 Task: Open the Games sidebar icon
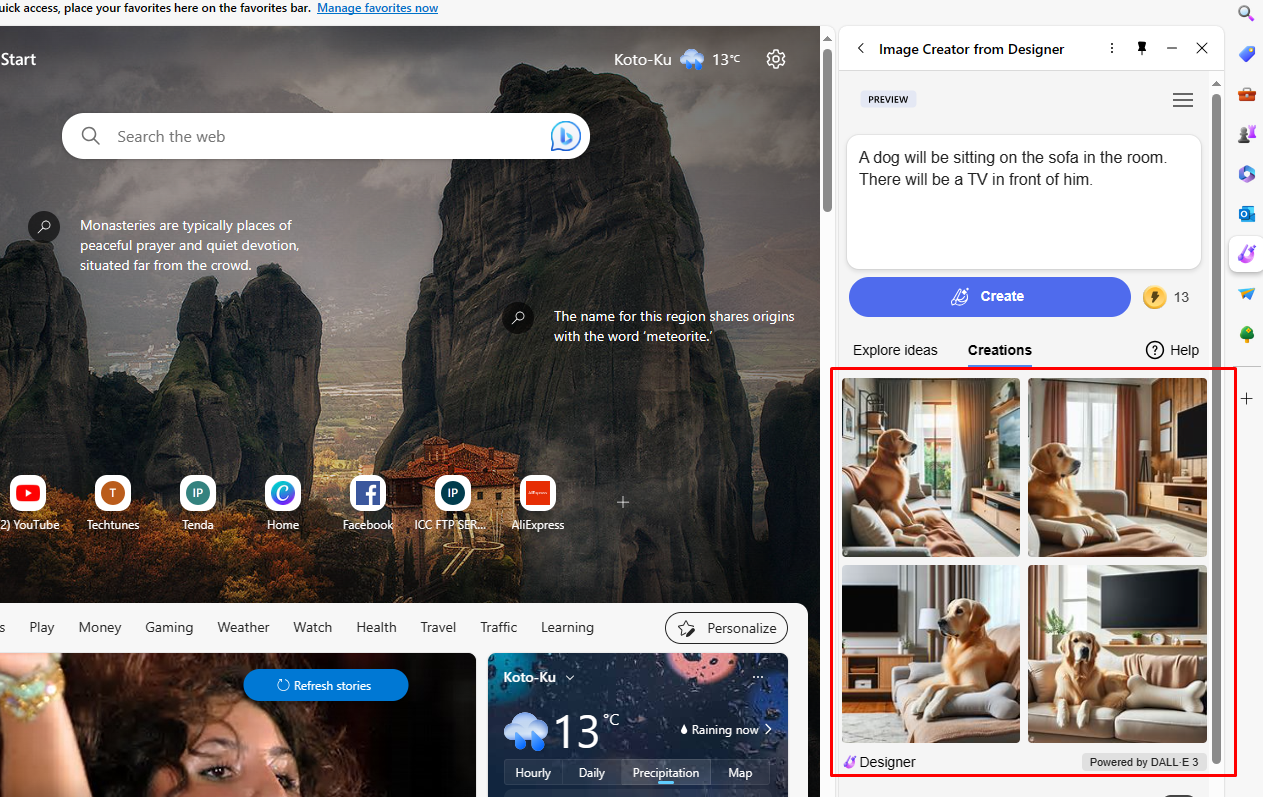pos(1246,133)
